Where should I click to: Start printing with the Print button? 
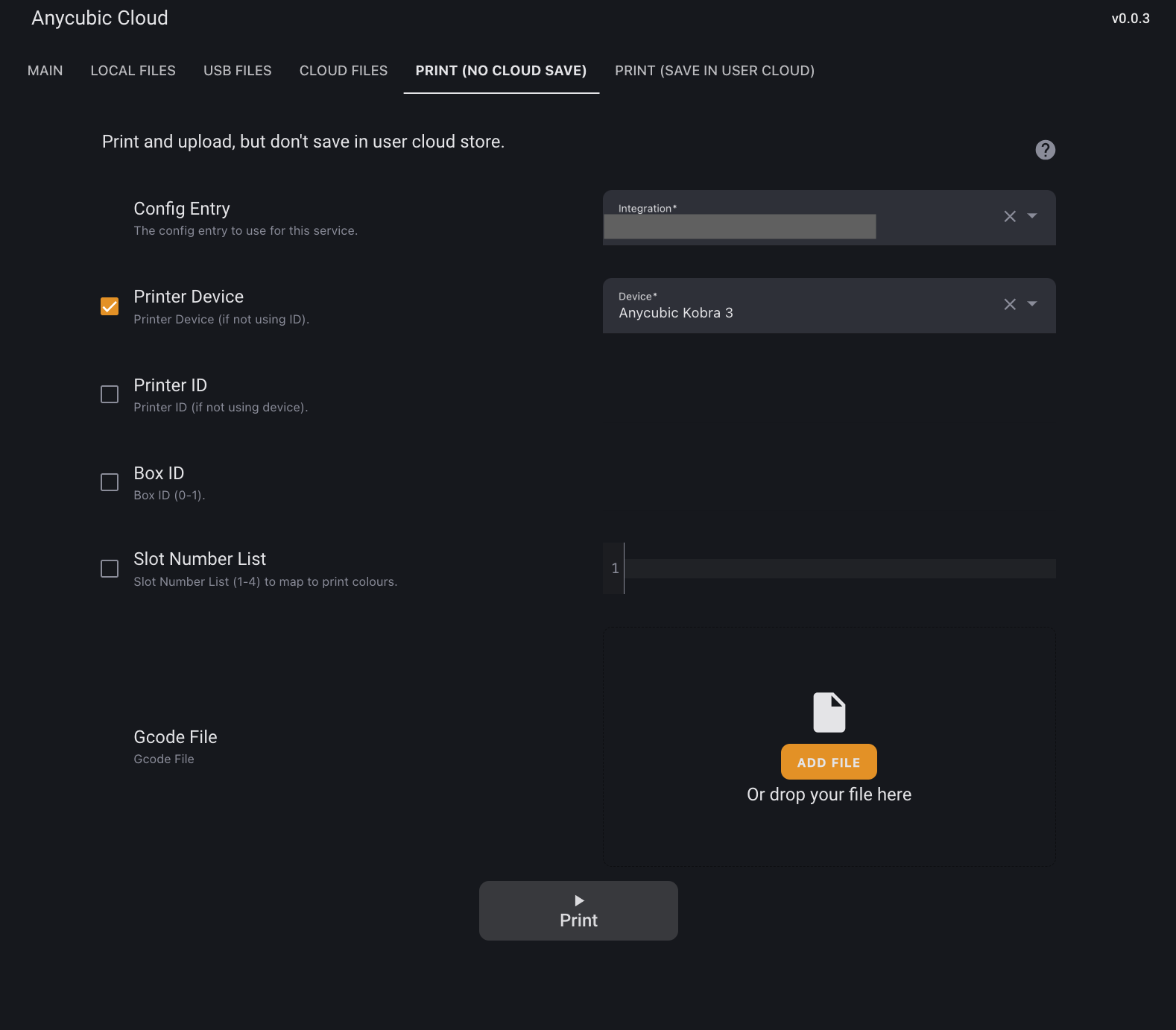pyautogui.click(x=578, y=911)
